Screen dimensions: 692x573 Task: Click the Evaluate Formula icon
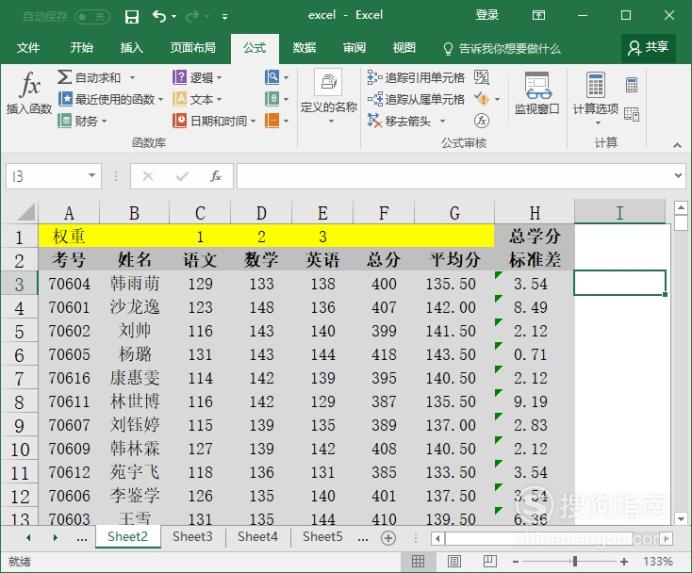tap(481, 120)
